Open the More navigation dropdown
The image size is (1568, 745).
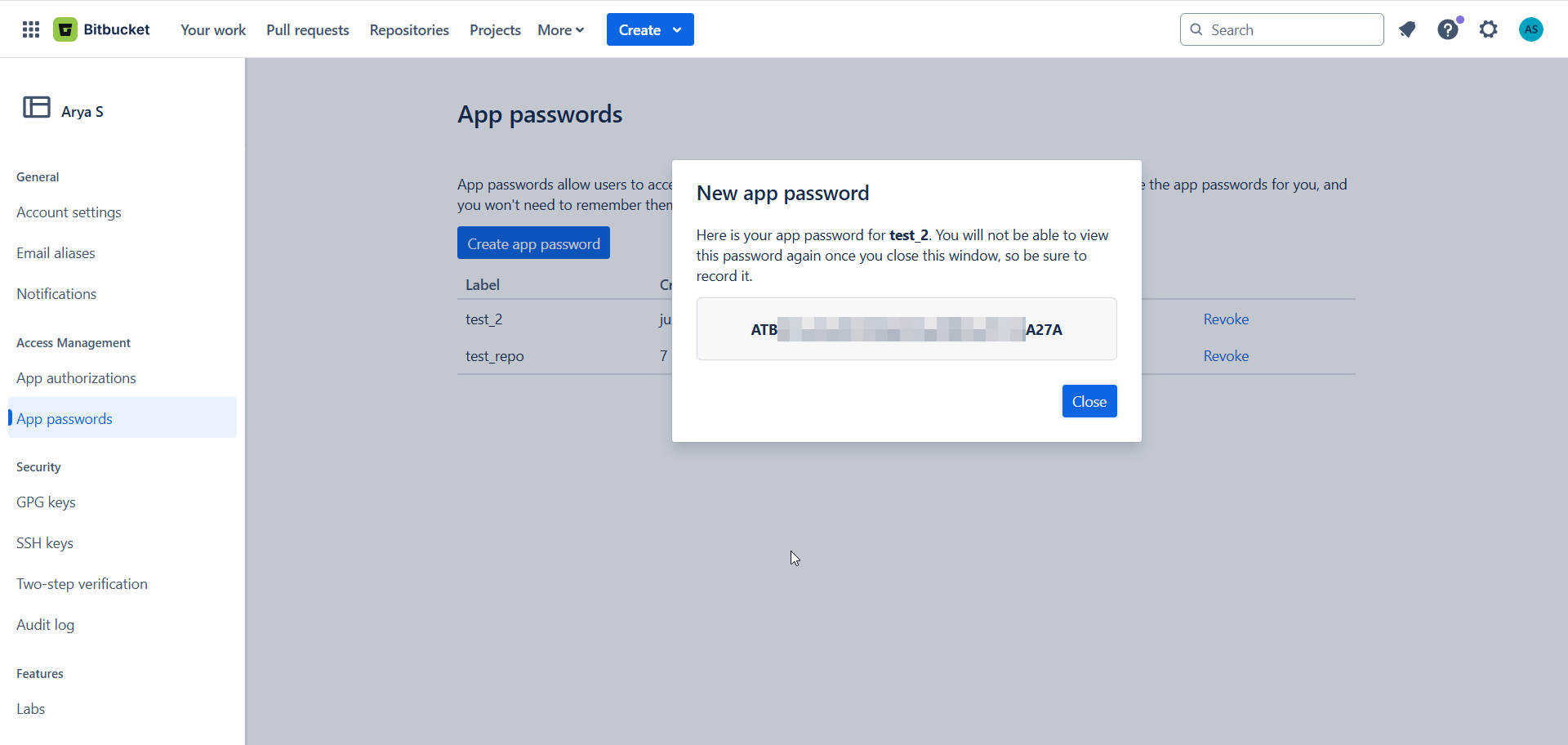coord(560,29)
